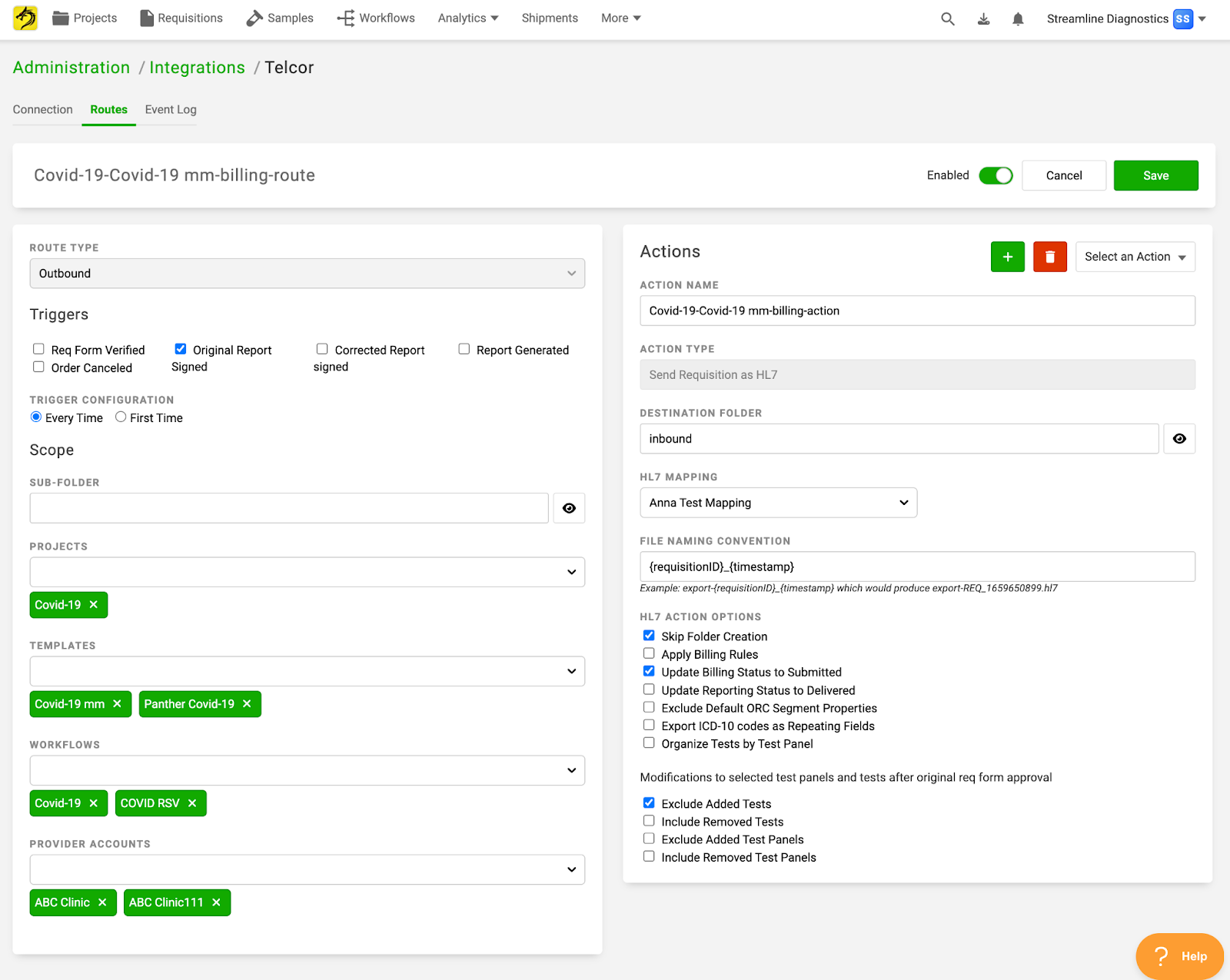Navigate to Administration breadcrumb
The width and height of the screenshot is (1230, 980).
71,68
